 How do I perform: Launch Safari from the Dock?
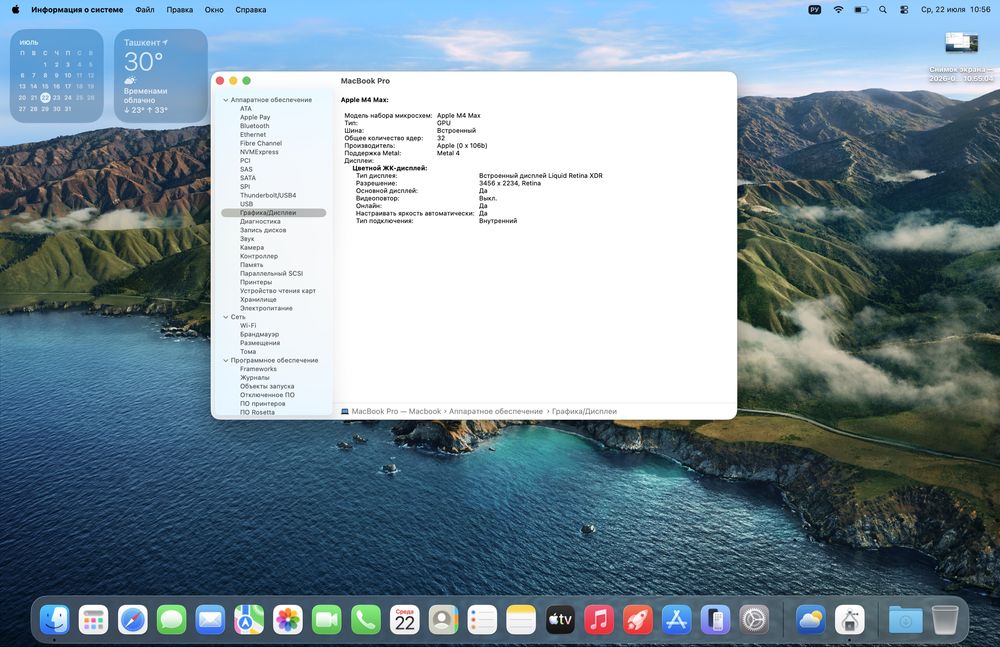(133, 620)
